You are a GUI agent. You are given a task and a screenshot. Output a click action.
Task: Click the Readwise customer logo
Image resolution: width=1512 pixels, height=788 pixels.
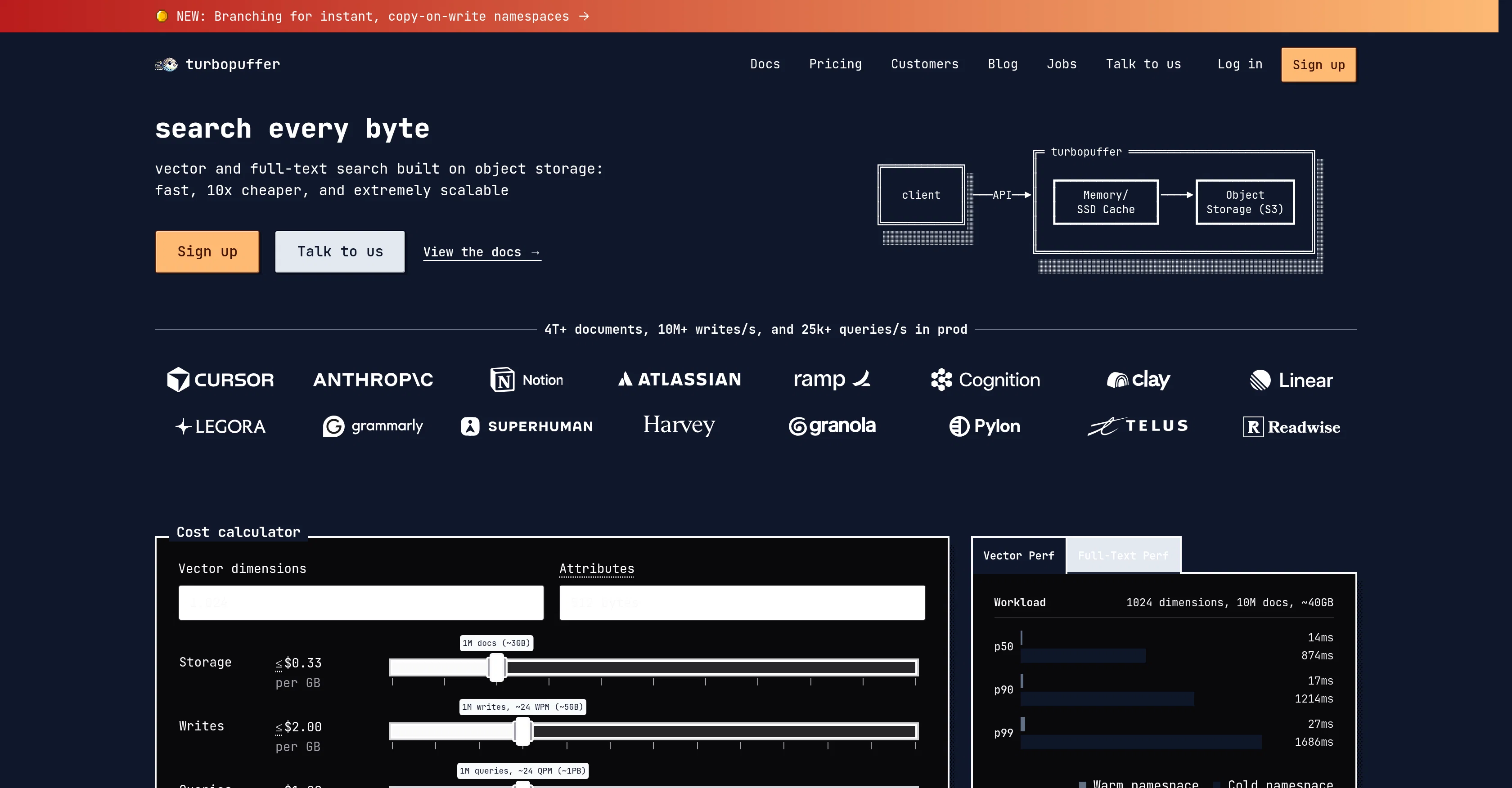[x=1291, y=426]
